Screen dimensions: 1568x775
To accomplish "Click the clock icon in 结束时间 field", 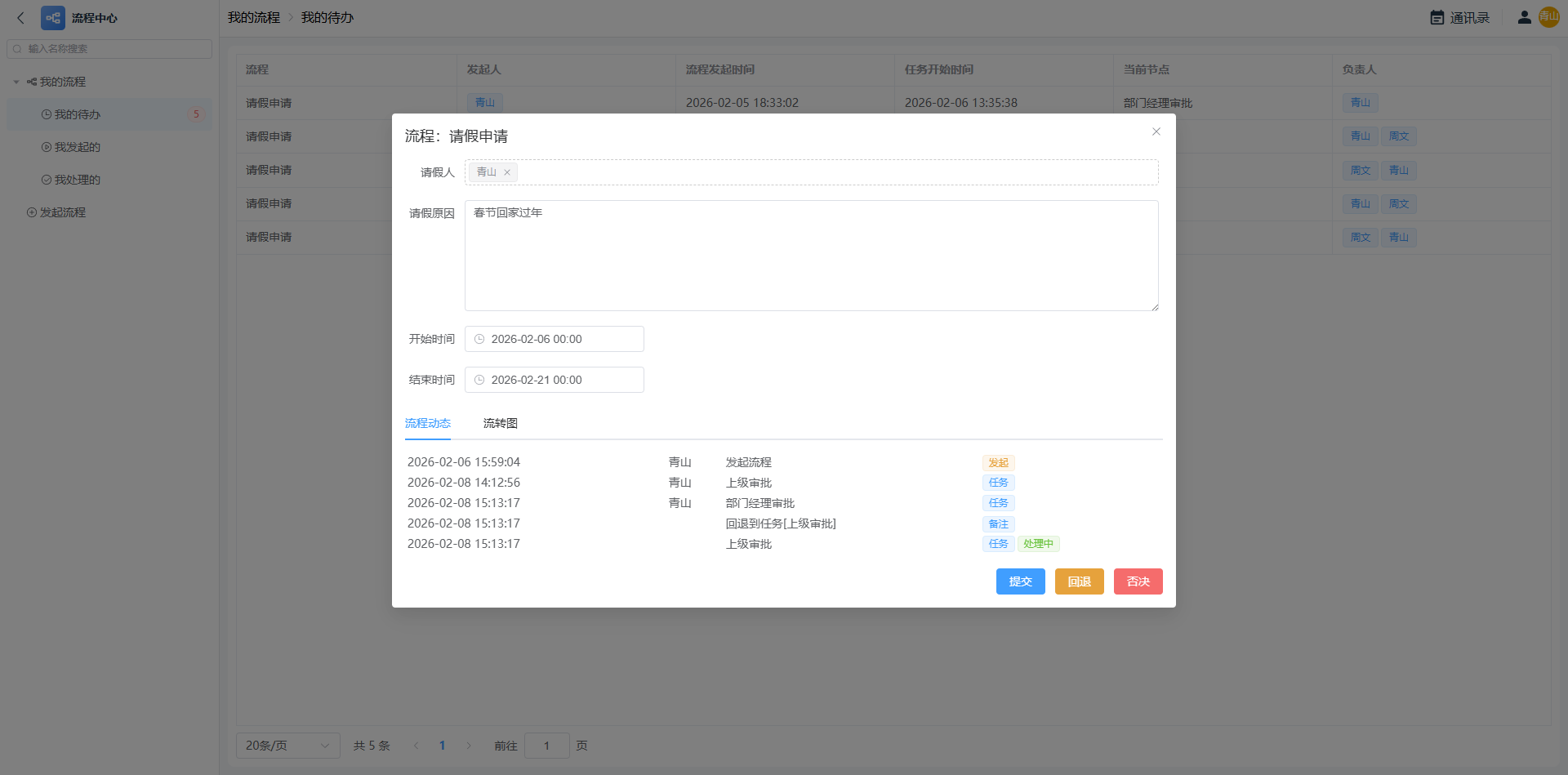I will (479, 380).
